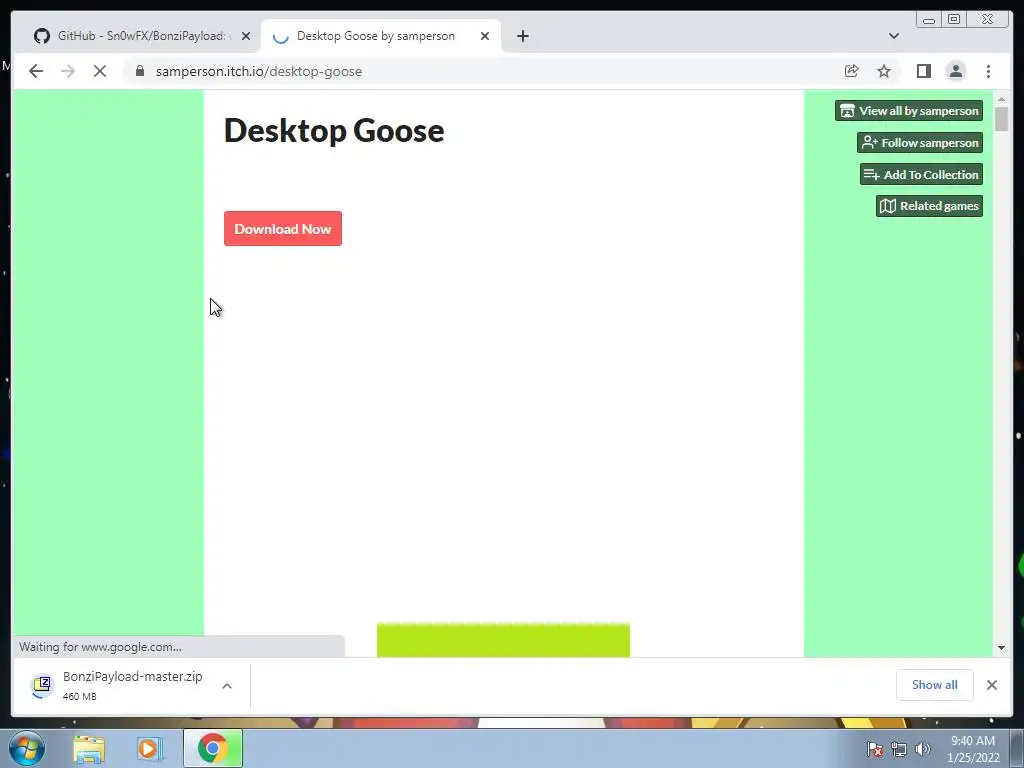Launch Windows Media Player from taskbar
The width and height of the screenshot is (1024, 768).
149,749
